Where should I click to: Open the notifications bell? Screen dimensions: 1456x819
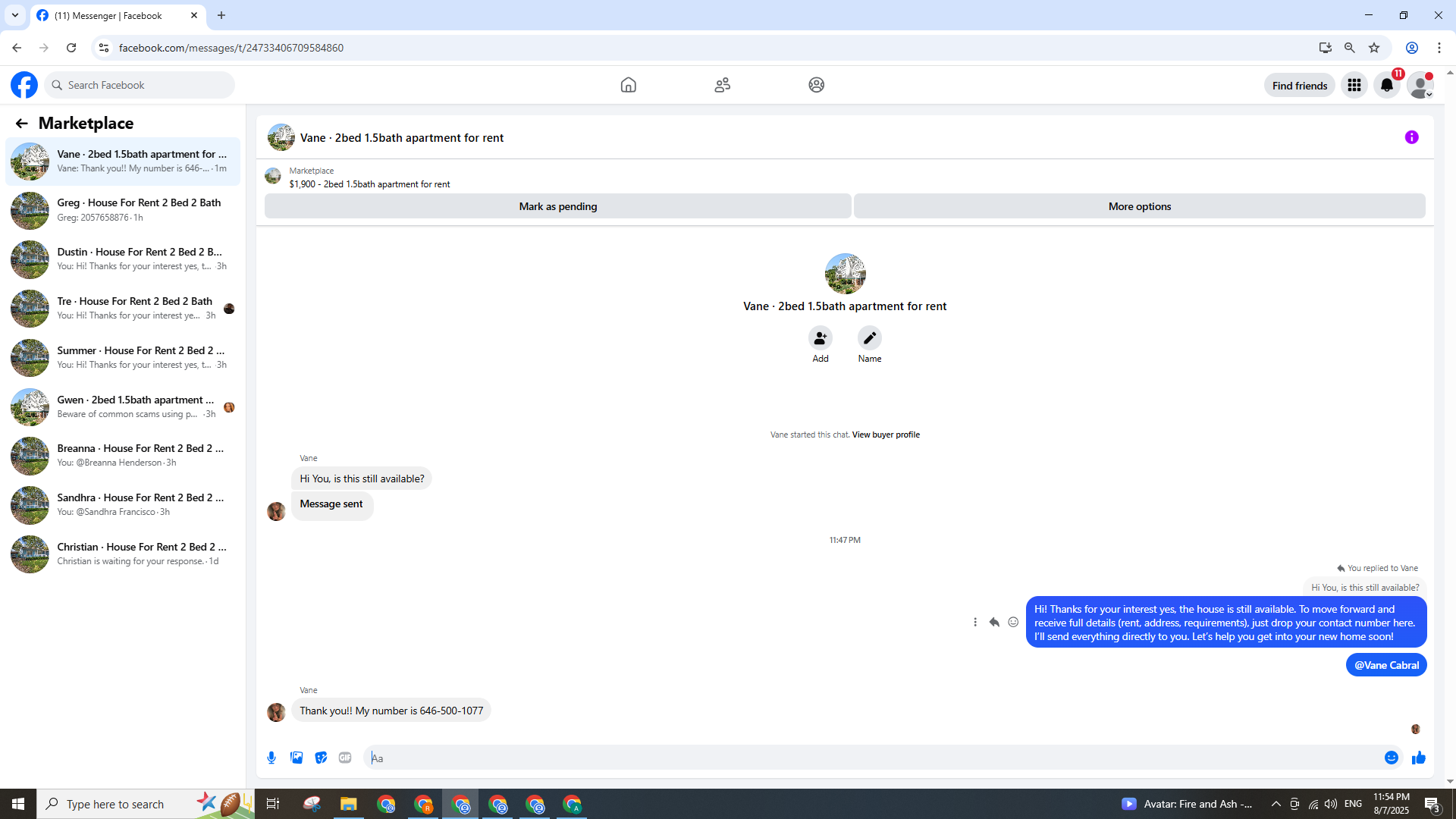tap(1386, 85)
